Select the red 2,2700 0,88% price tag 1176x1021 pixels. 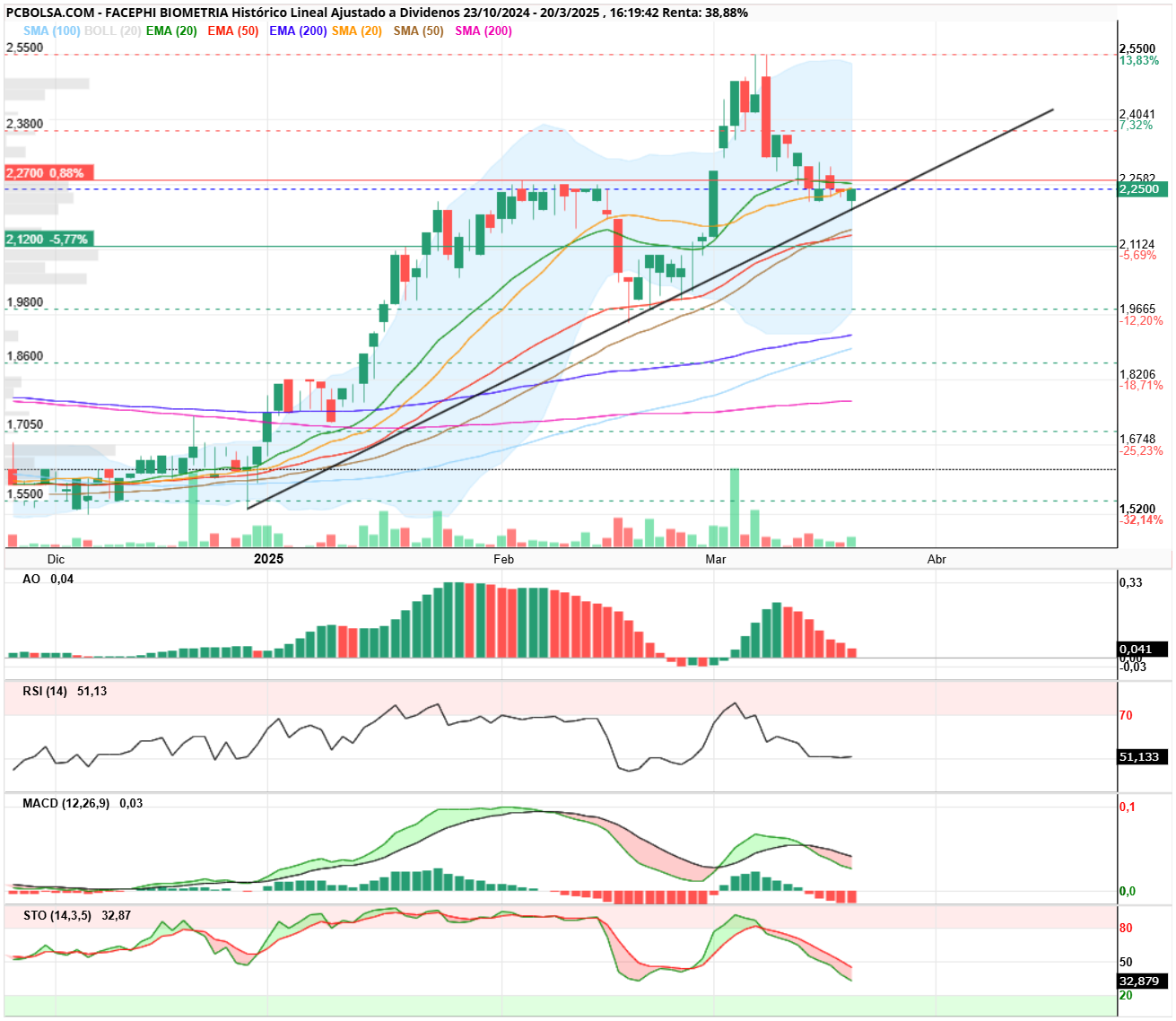tap(48, 173)
